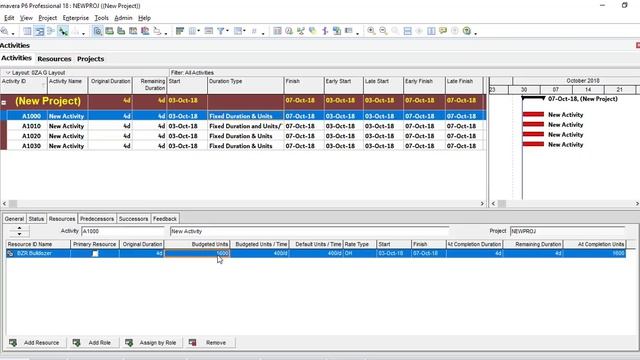The width and height of the screenshot is (640, 360).
Task: Click the Schedule toolbar icon
Action: (277, 31)
